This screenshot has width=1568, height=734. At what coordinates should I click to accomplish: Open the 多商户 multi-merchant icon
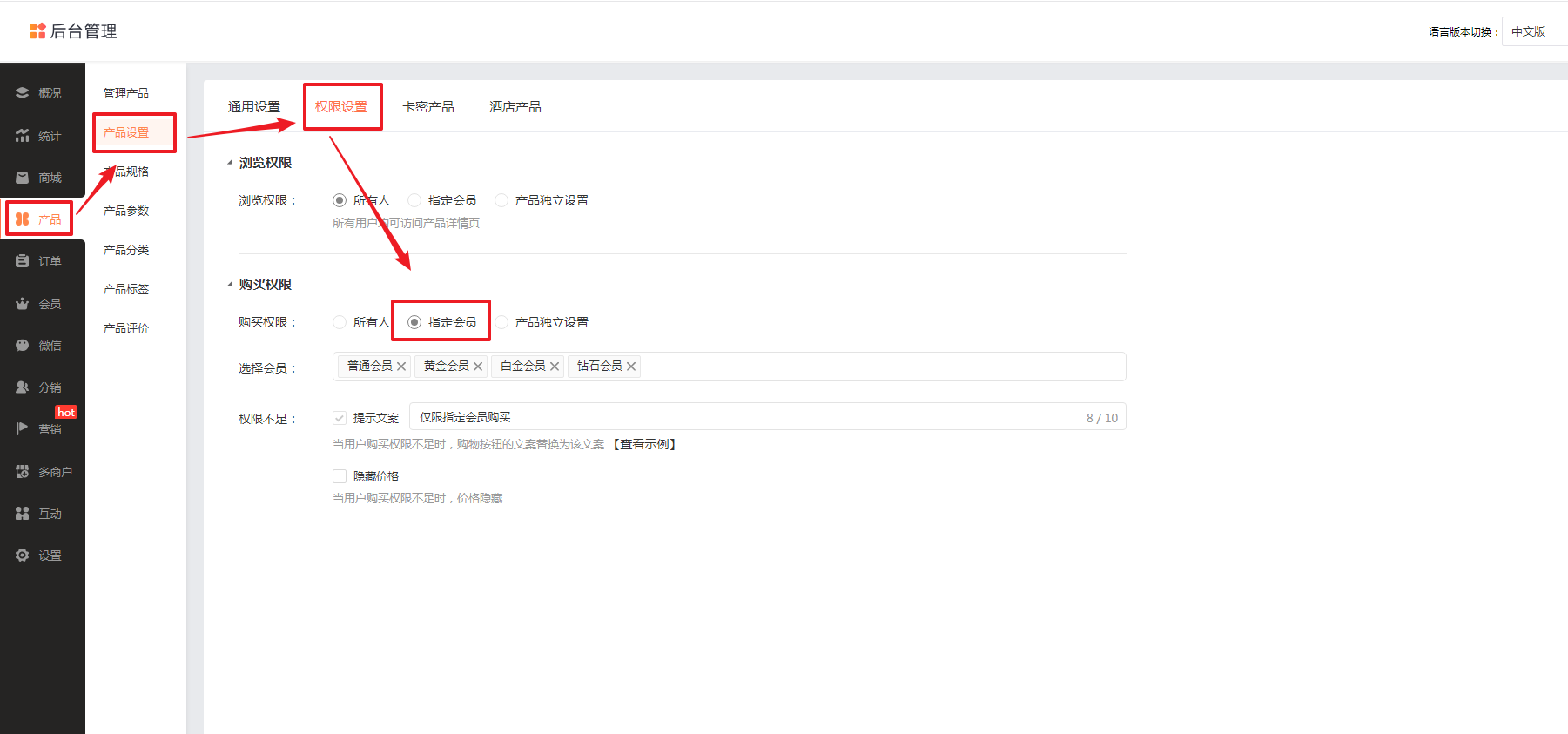tap(23, 472)
